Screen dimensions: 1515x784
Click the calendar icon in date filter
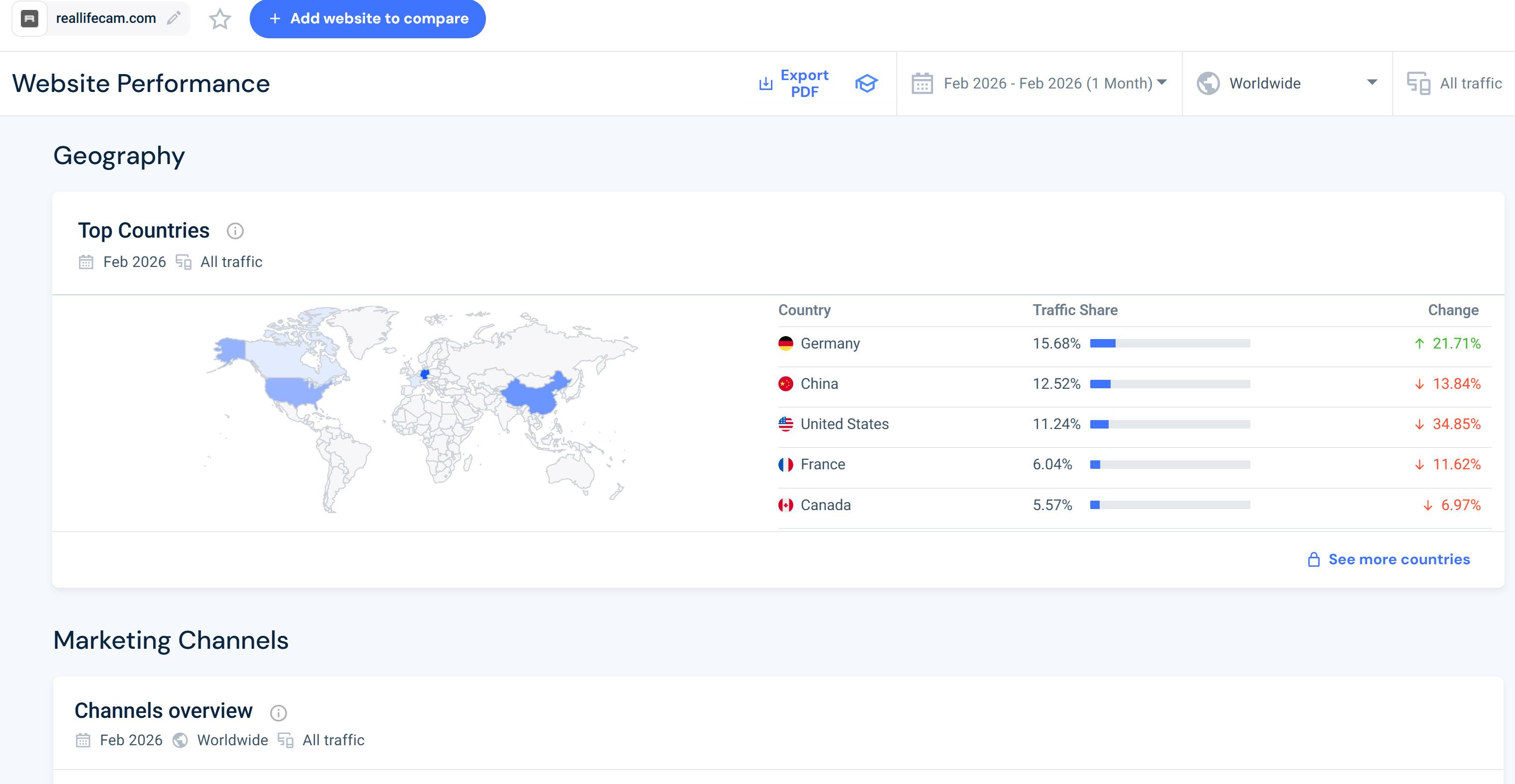(x=922, y=84)
